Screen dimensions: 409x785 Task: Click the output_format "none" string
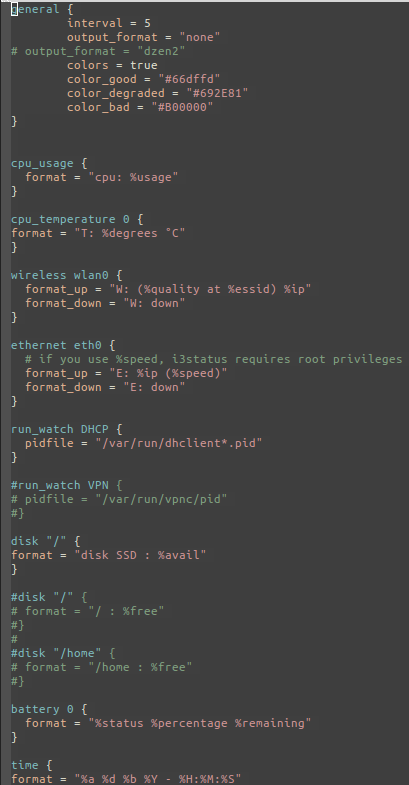click(200, 37)
